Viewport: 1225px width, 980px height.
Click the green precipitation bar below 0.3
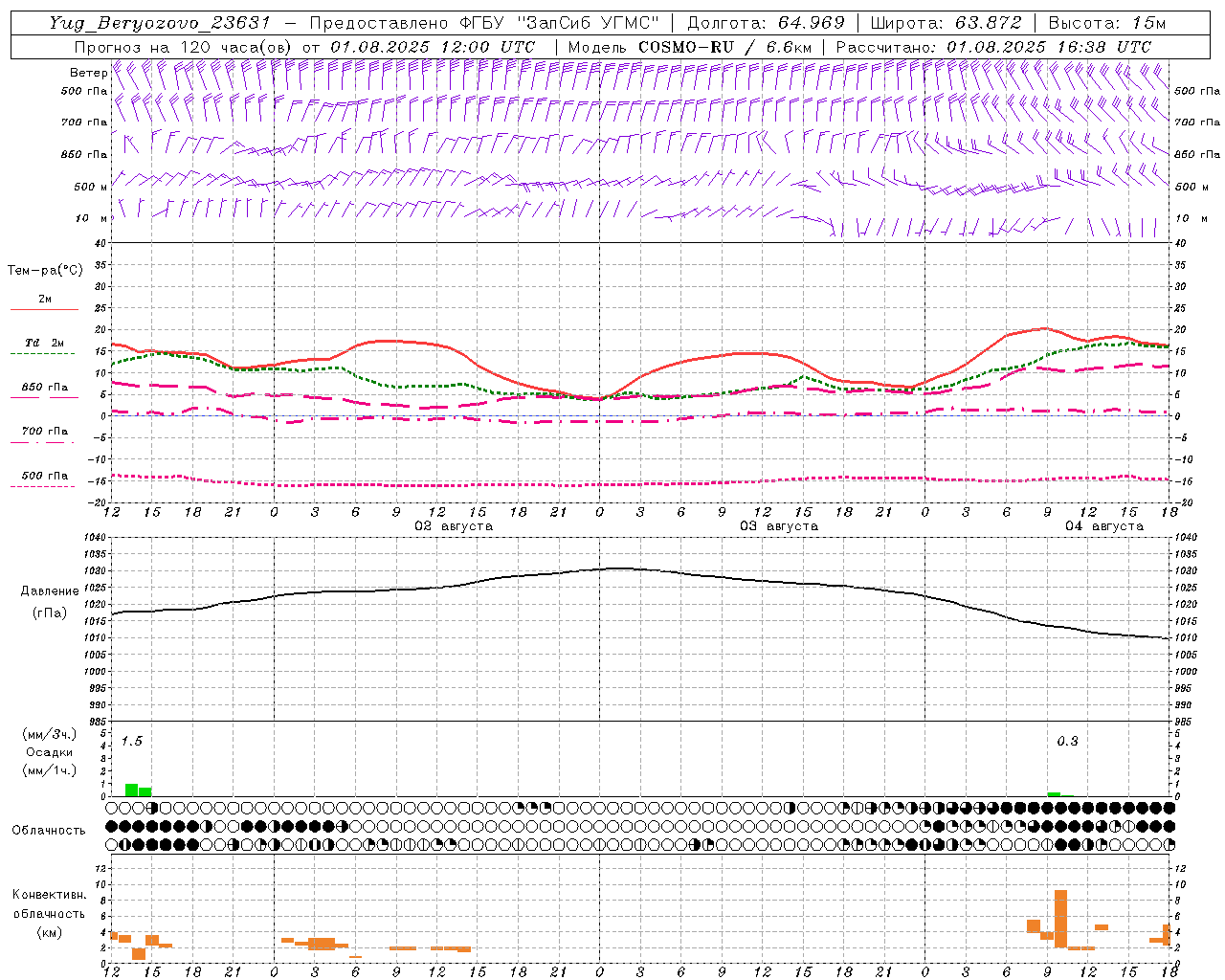[x=1054, y=794]
